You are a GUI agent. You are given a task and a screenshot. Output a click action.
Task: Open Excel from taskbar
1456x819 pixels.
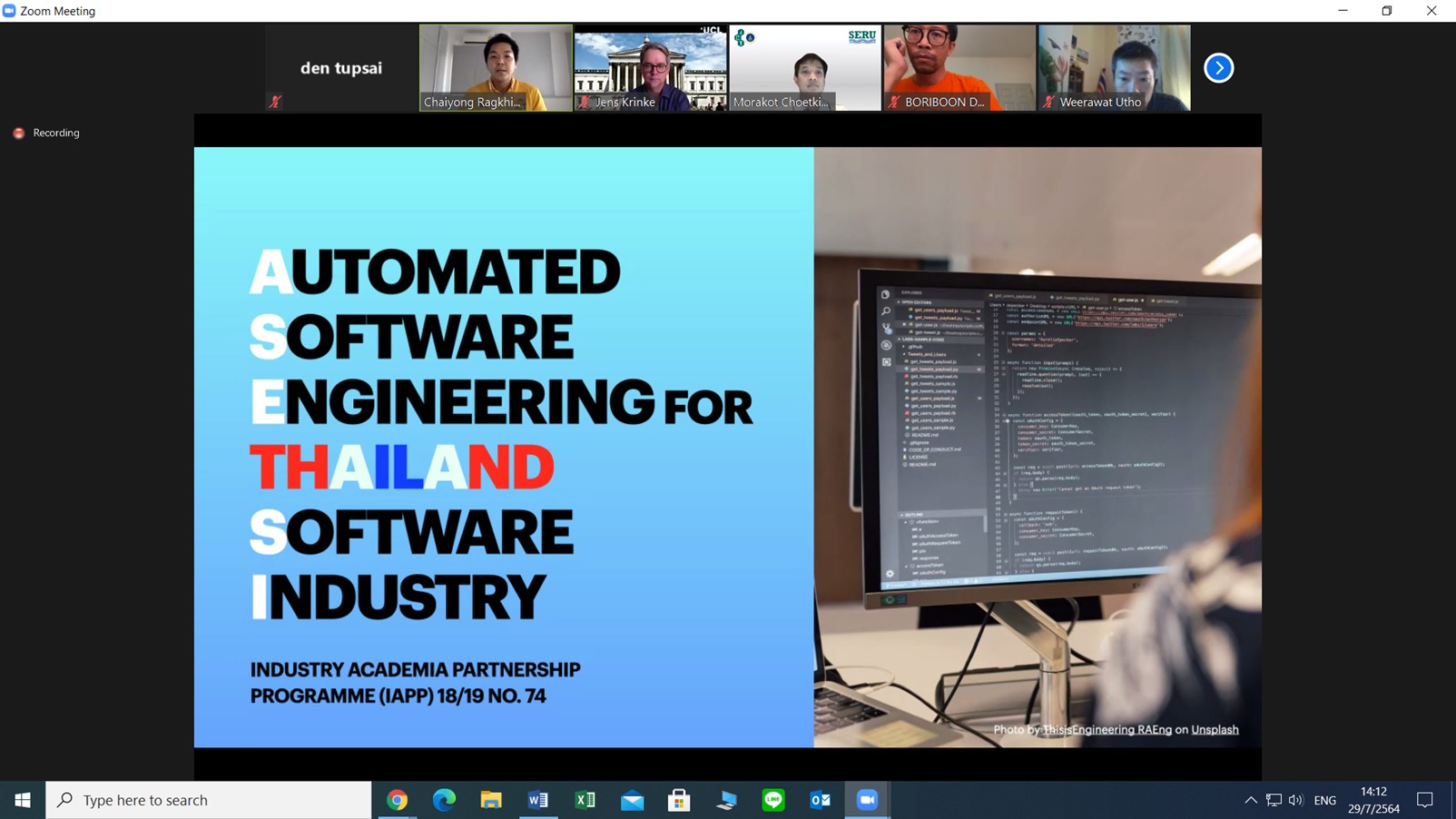click(x=585, y=800)
